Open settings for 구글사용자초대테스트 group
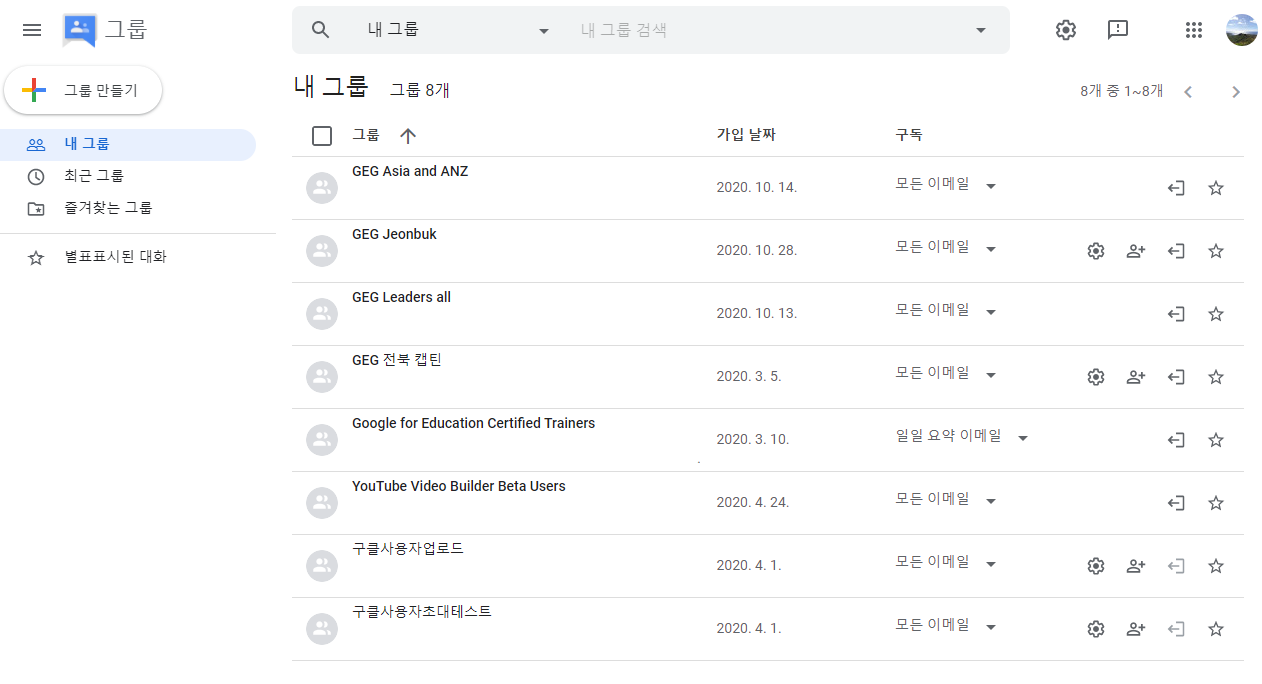 [x=1096, y=629]
